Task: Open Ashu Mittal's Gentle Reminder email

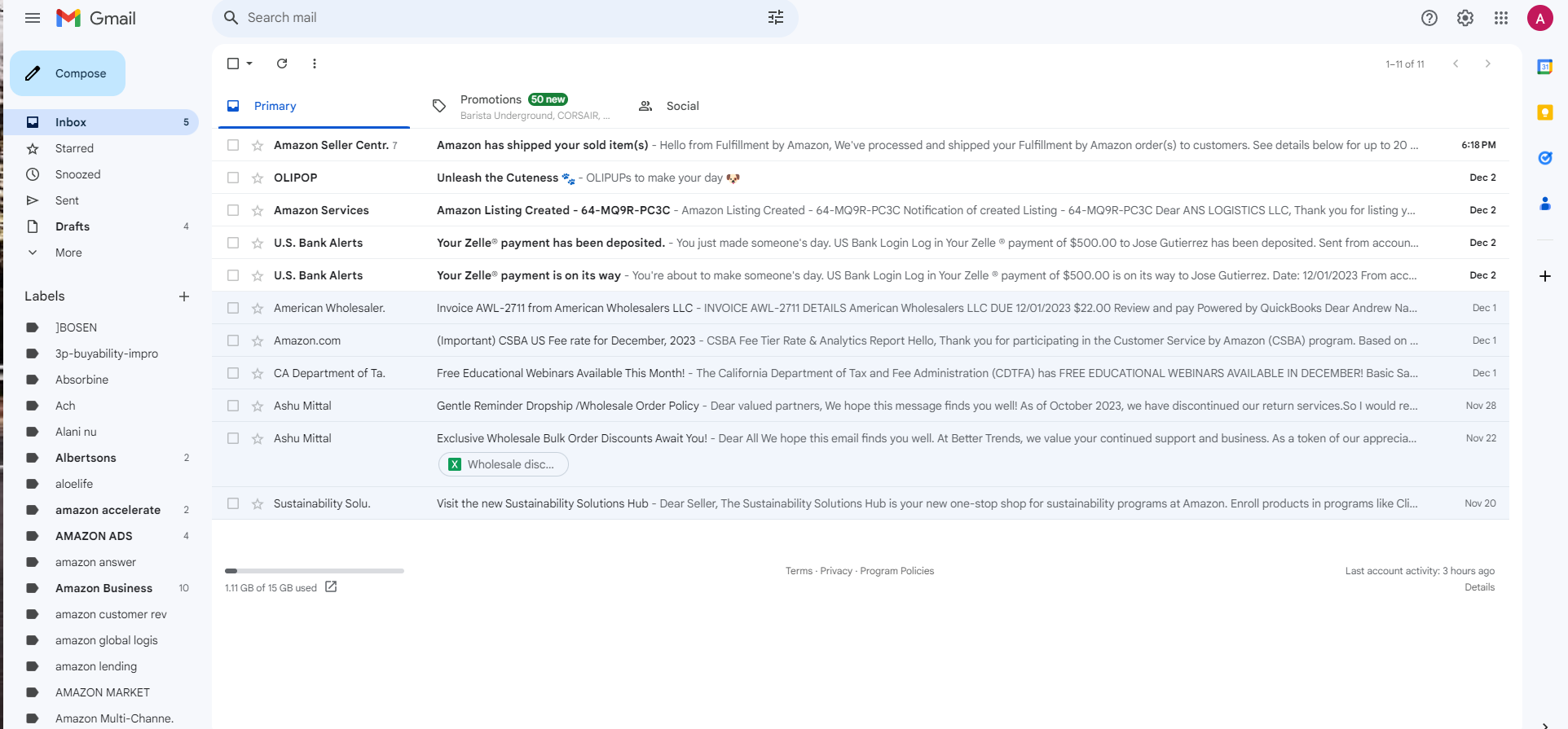Action: pyautogui.click(x=861, y=406)
